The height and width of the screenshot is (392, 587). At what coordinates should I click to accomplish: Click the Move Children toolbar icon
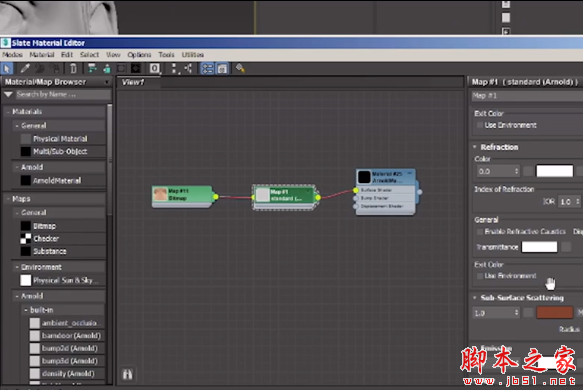92,69
